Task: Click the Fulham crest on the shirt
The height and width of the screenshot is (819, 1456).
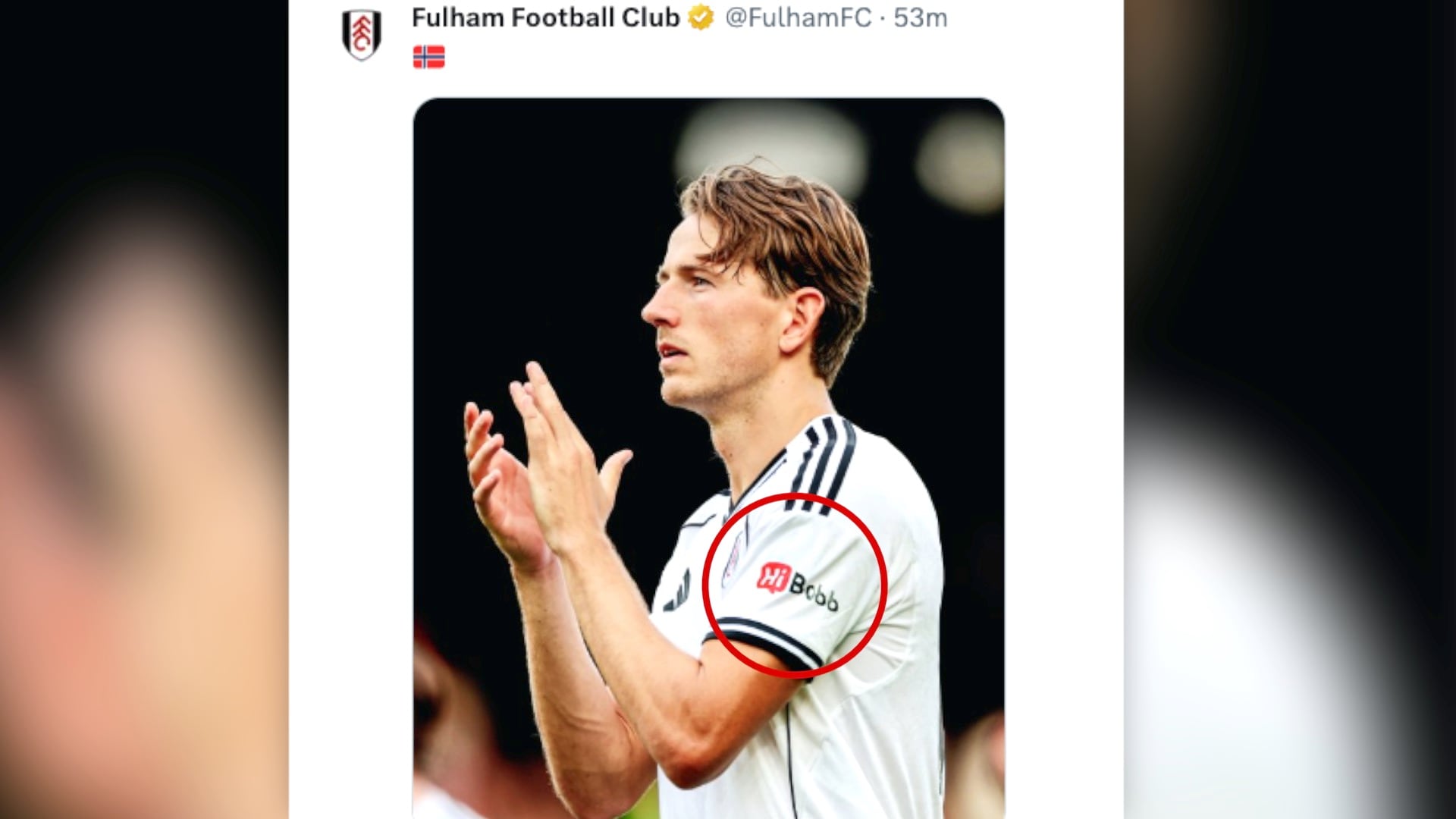Action: pyautogui.click(x=733, y=559)
